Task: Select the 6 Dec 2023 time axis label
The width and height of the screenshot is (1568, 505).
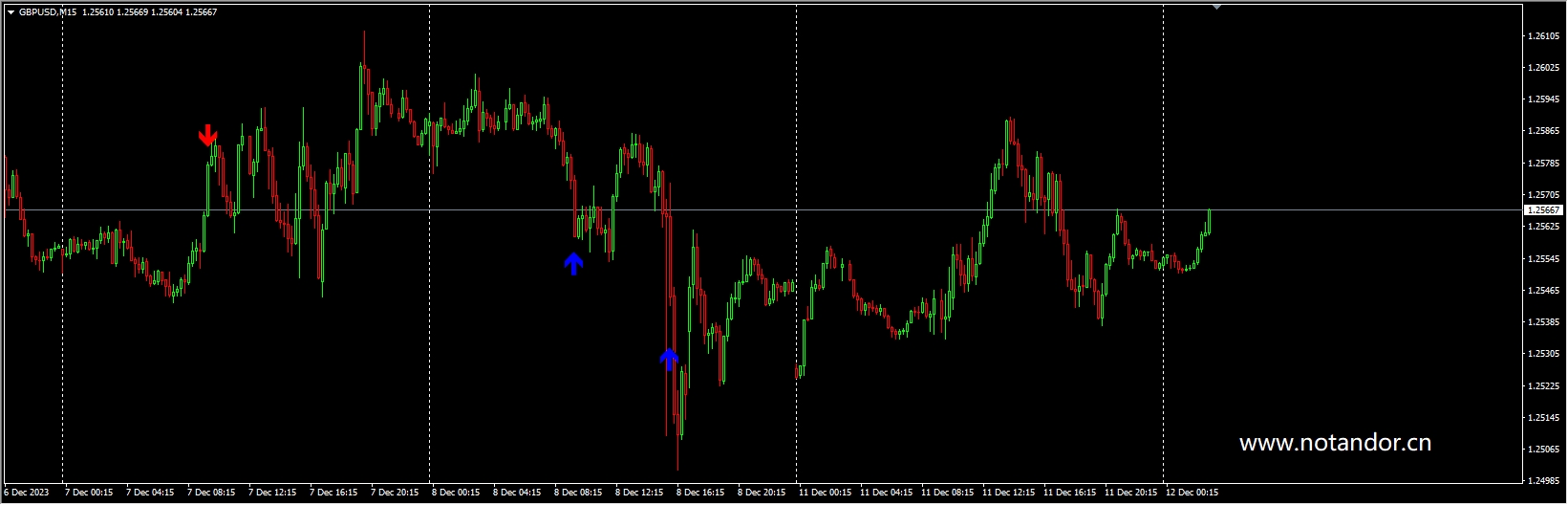Action: [27, 493]
